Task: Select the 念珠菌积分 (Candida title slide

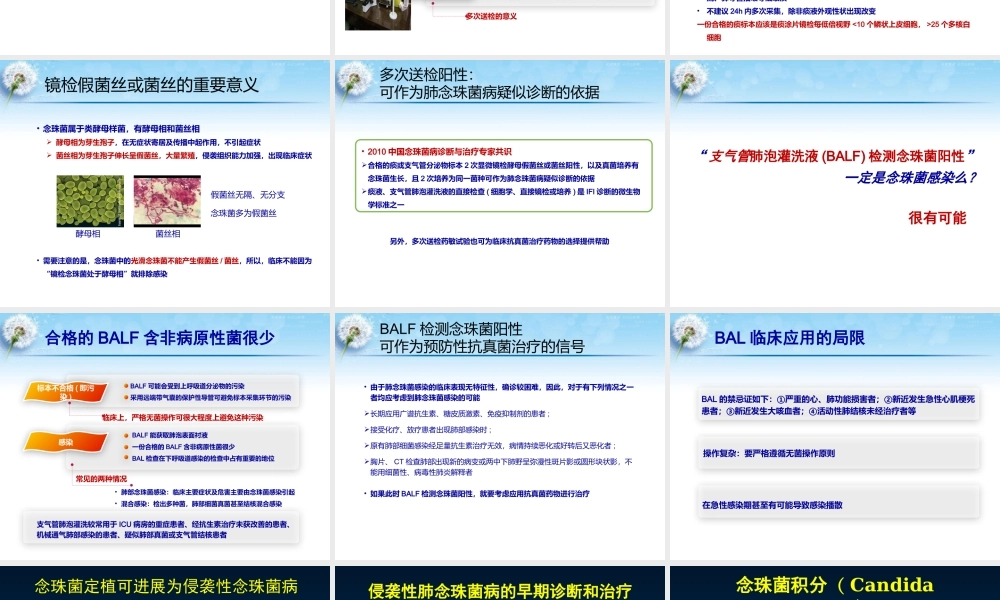Action: pos(834,585)
